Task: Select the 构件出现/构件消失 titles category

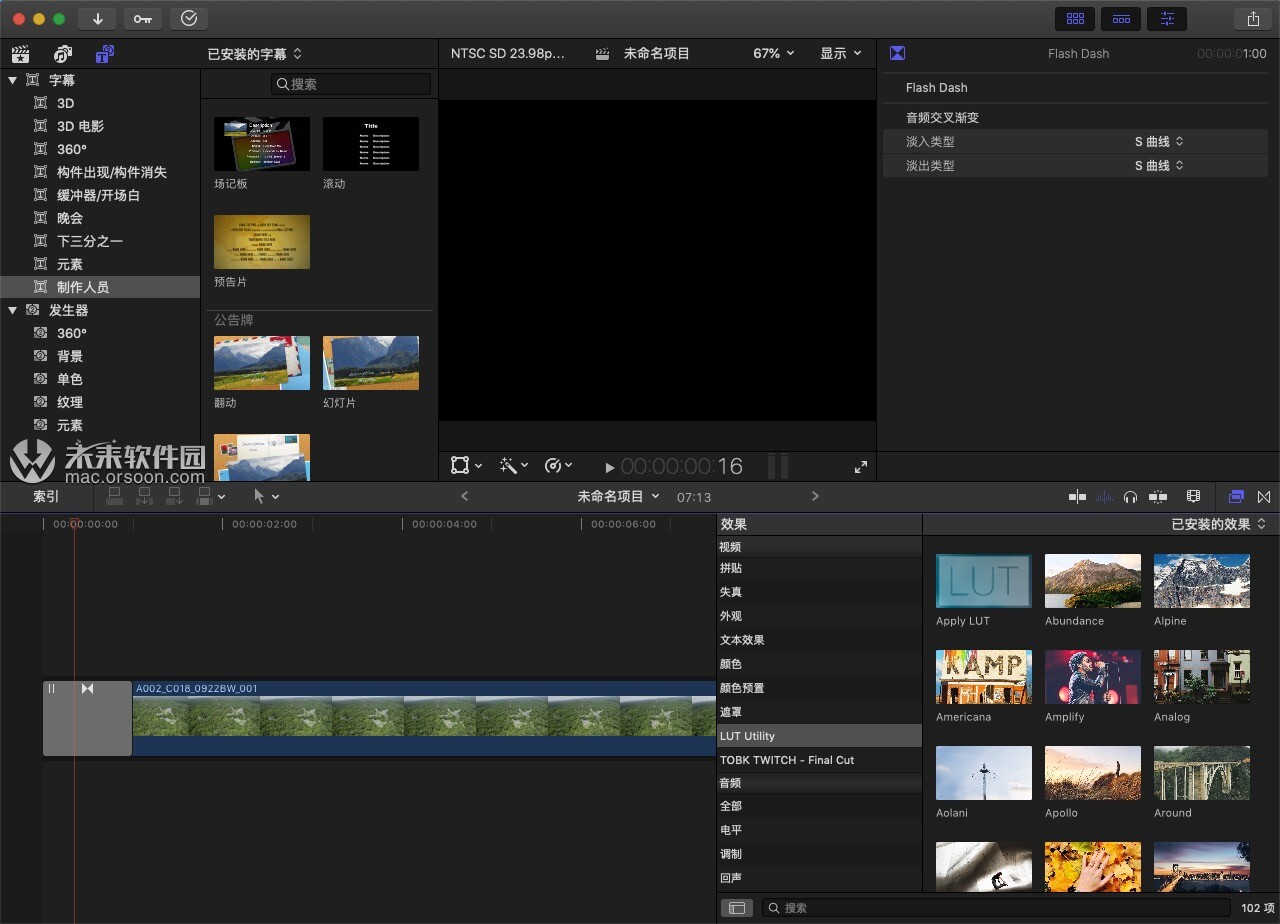Action: coord(111,172)
